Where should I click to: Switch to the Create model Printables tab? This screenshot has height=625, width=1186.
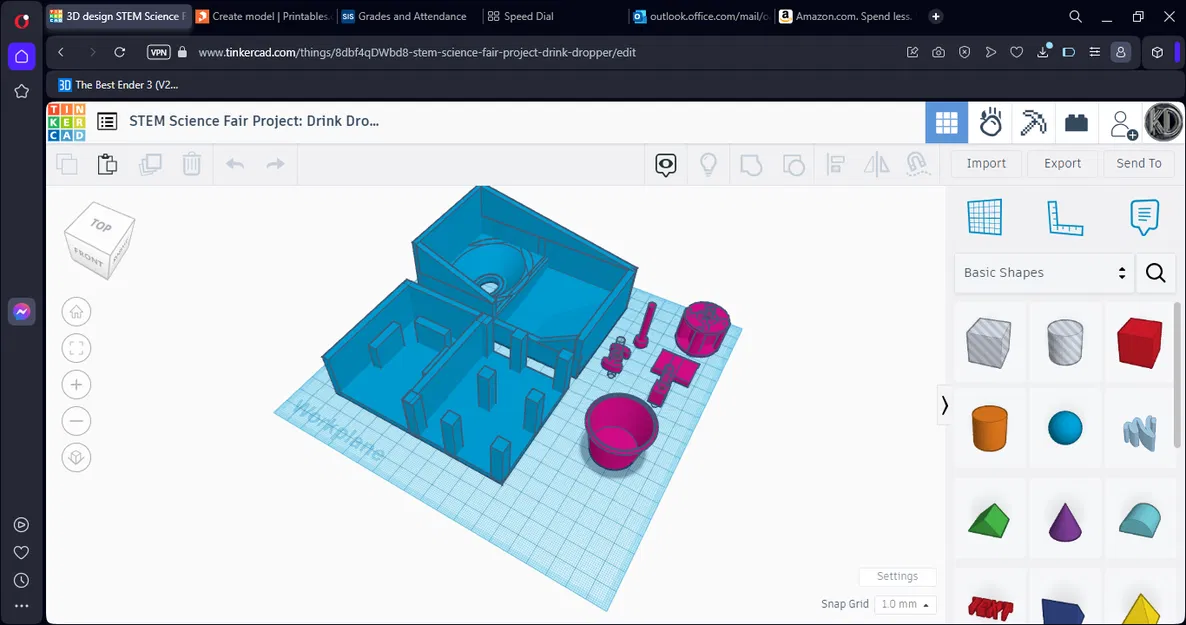tap(263, 16)
